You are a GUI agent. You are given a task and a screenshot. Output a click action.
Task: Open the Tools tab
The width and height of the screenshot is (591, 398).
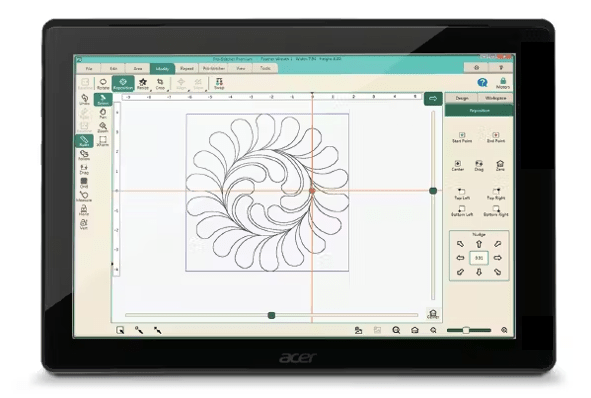click(265, 69)
